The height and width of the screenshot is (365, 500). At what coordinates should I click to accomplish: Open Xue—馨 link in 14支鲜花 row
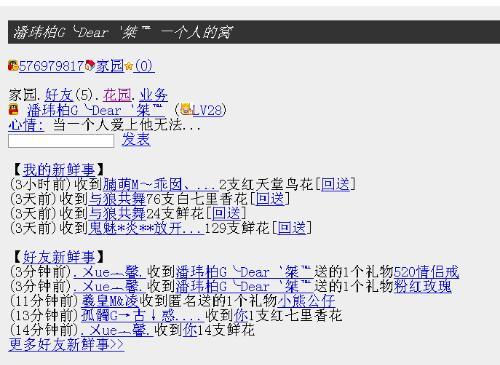tap(116, 330)
